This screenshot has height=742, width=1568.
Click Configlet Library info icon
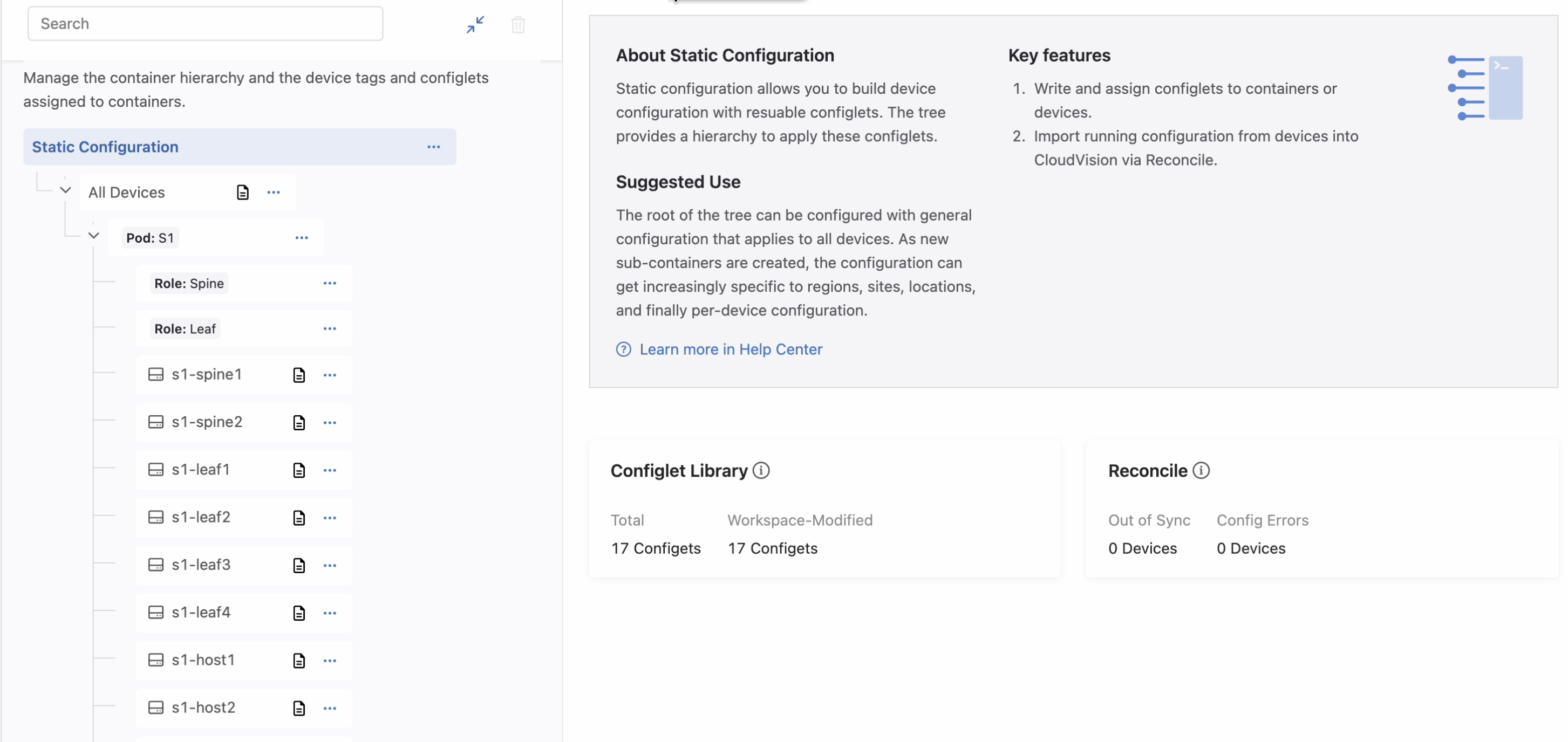[761, 470]
